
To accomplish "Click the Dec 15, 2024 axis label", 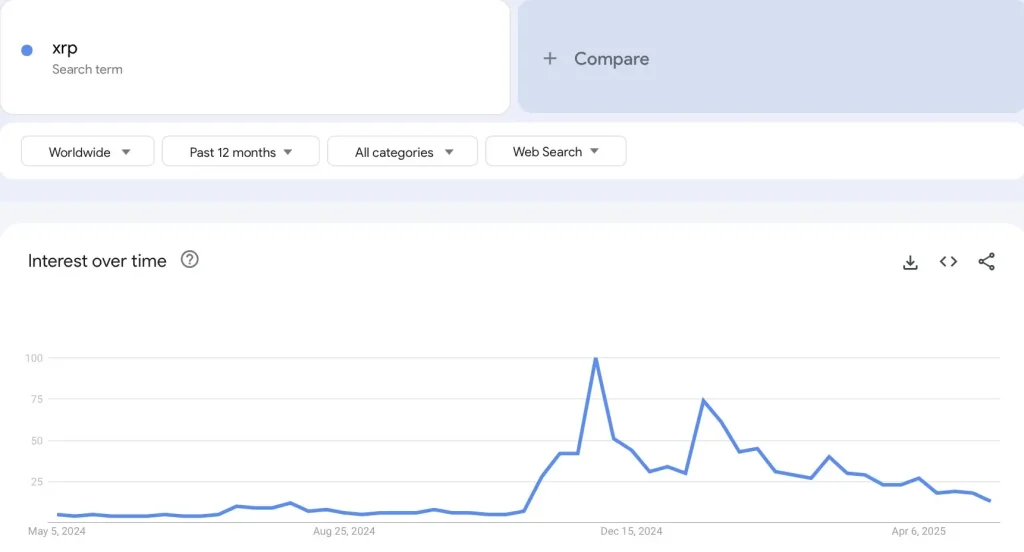I will pos(633,531).
